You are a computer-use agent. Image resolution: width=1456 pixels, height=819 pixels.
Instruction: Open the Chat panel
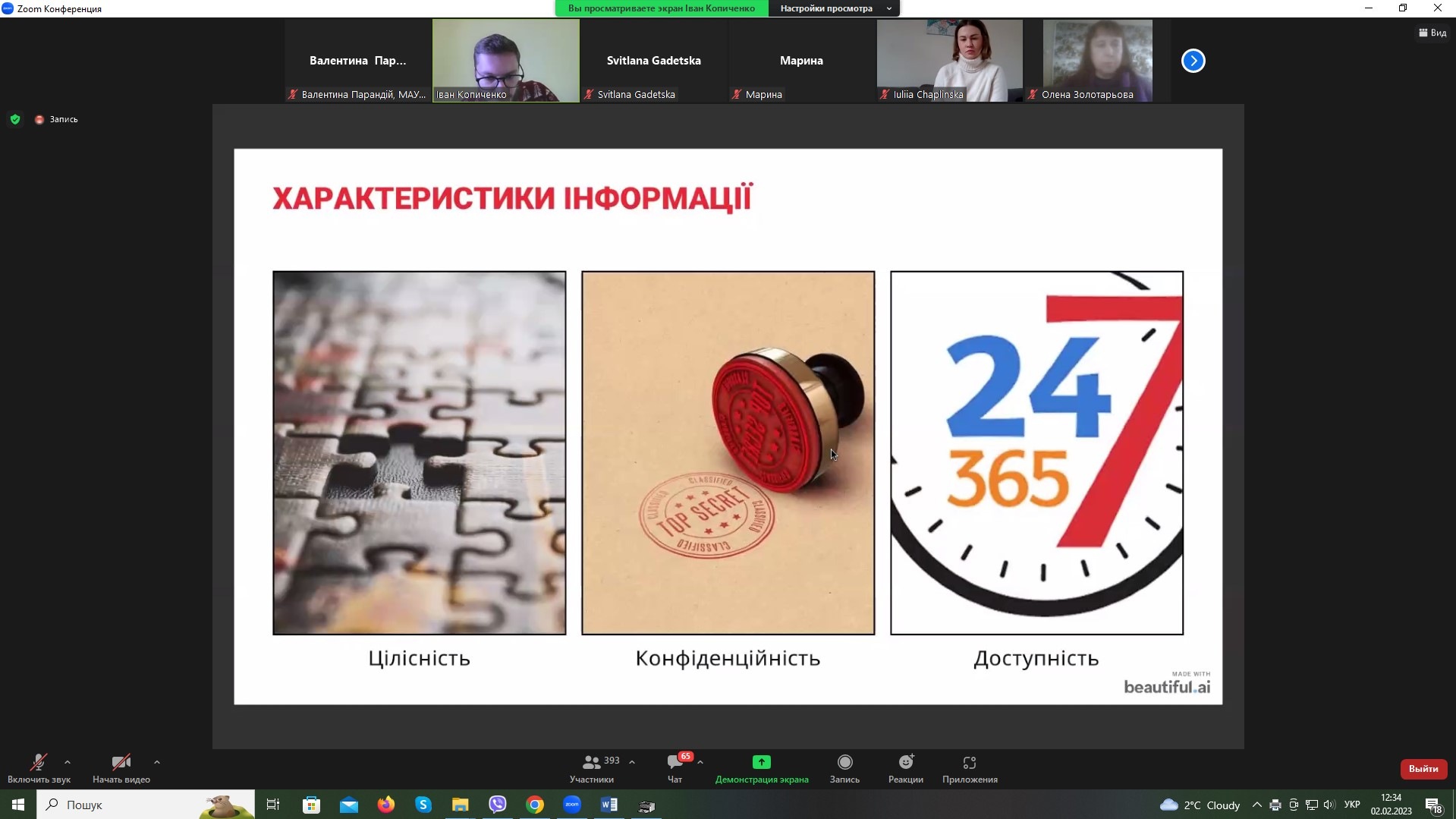(675, 767)
